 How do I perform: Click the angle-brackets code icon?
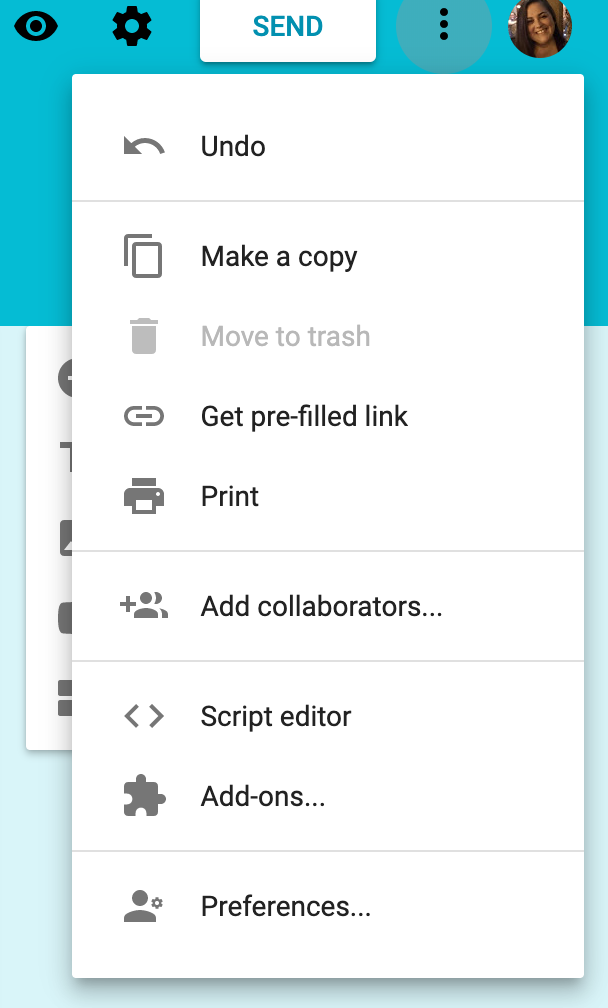tap(144, 716)
